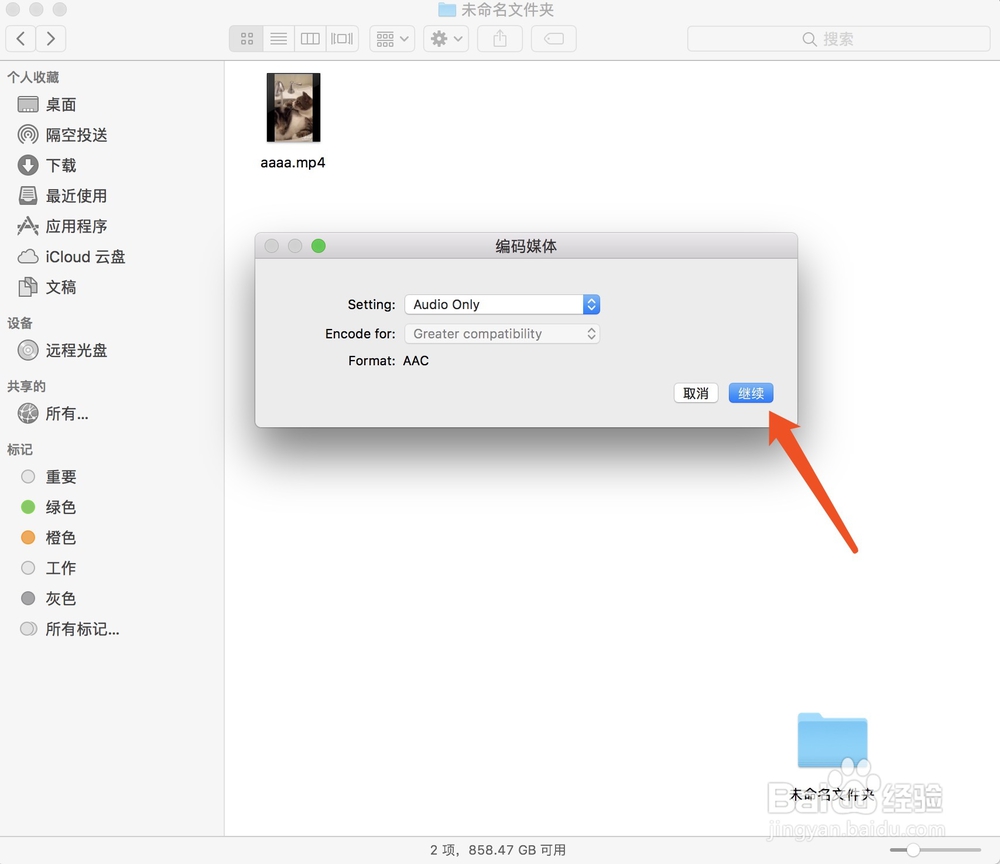
Task: Switch Finder to icon view
Action: click(x=246, y=38)
